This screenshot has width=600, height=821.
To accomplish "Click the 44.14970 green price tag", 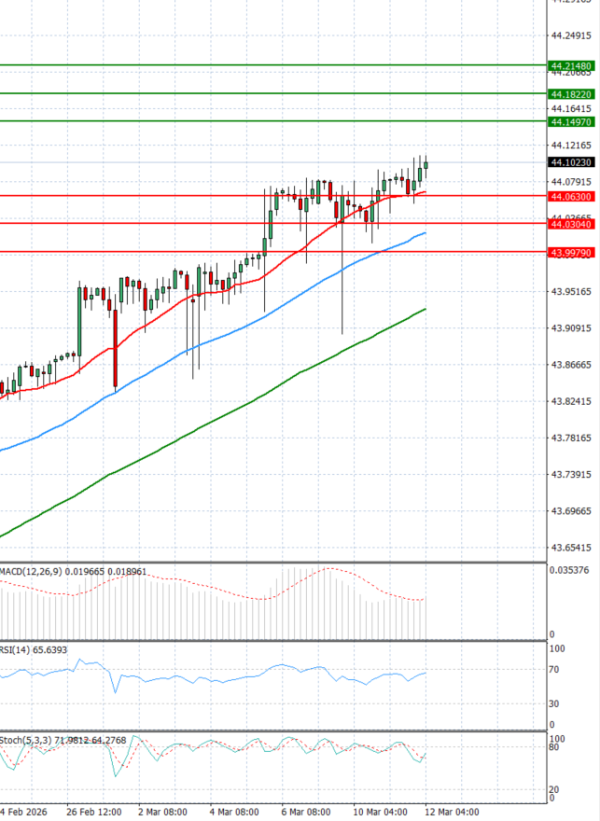I will (571, 122).
